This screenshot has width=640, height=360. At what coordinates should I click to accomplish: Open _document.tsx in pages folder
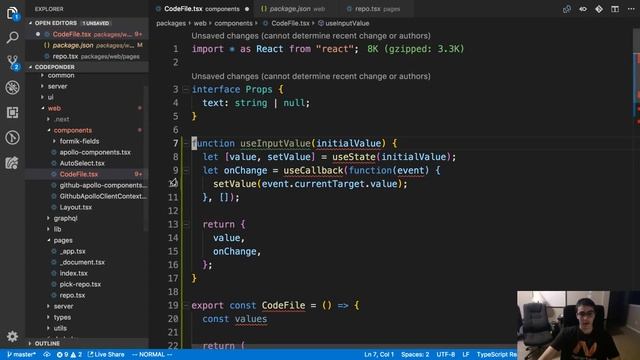(x=82, y=262)
